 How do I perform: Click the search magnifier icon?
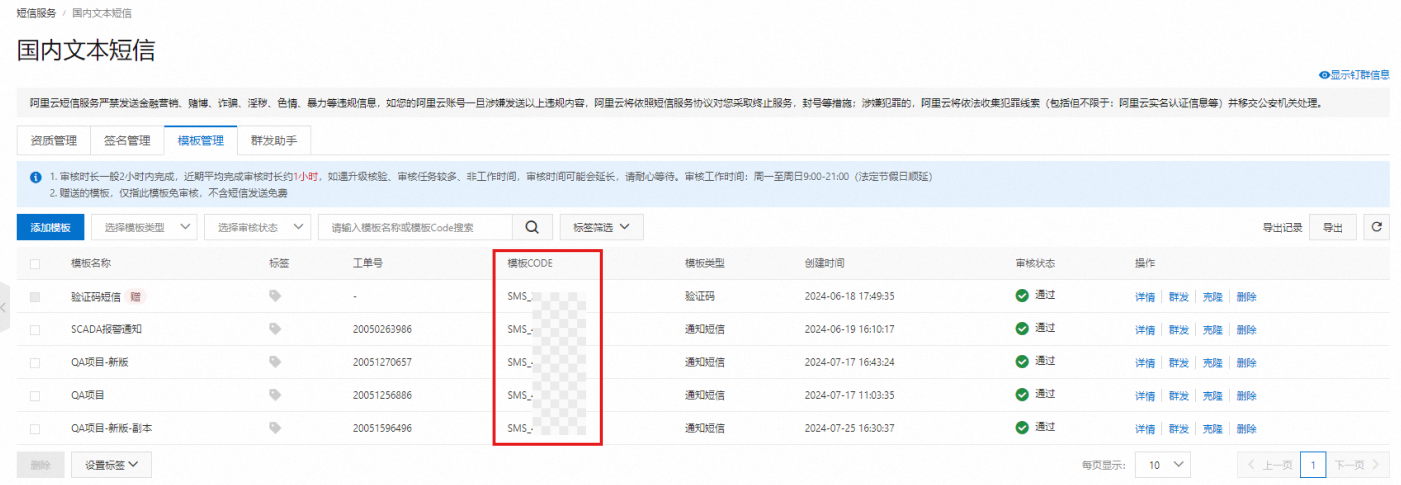point(532,228)
